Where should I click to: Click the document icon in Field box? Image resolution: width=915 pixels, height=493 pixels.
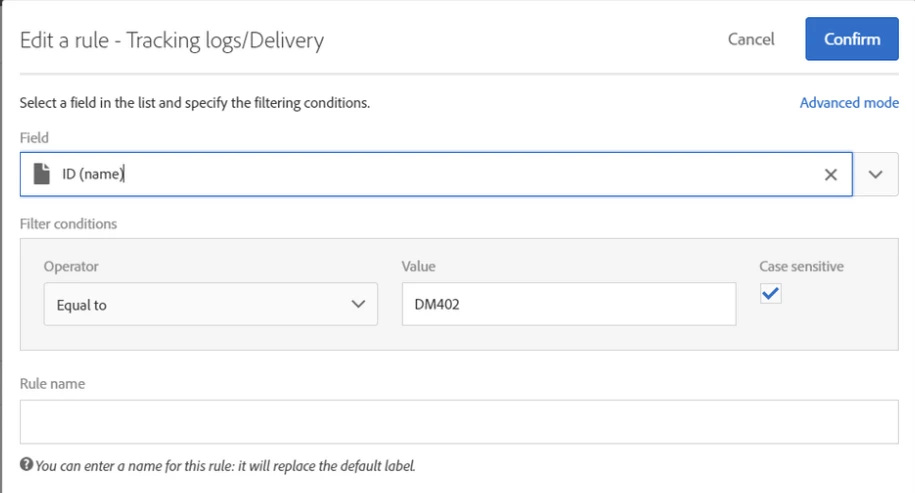tap(41, 174)
